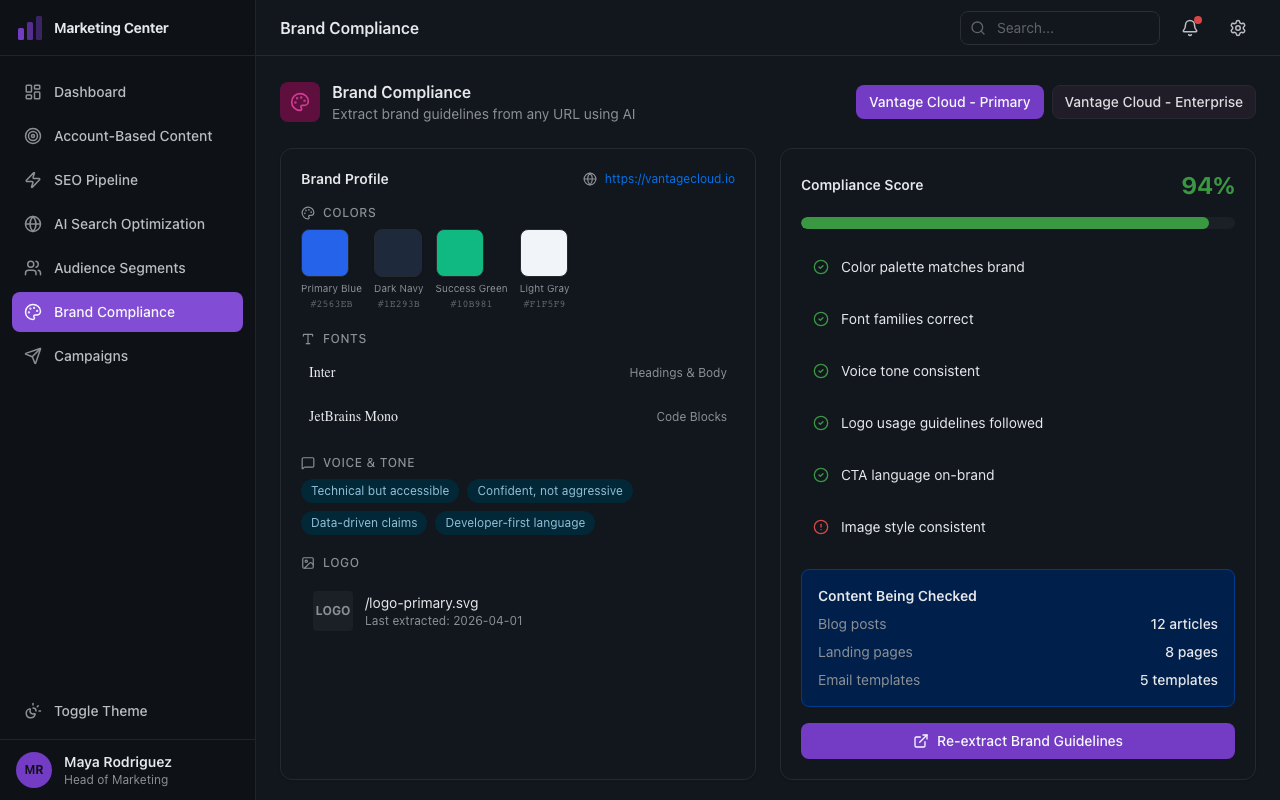The height and width of the screenshot is (800, 1280).
Task: Click the Re-extract Brand Guidelines button
Action: (1017, 741)
